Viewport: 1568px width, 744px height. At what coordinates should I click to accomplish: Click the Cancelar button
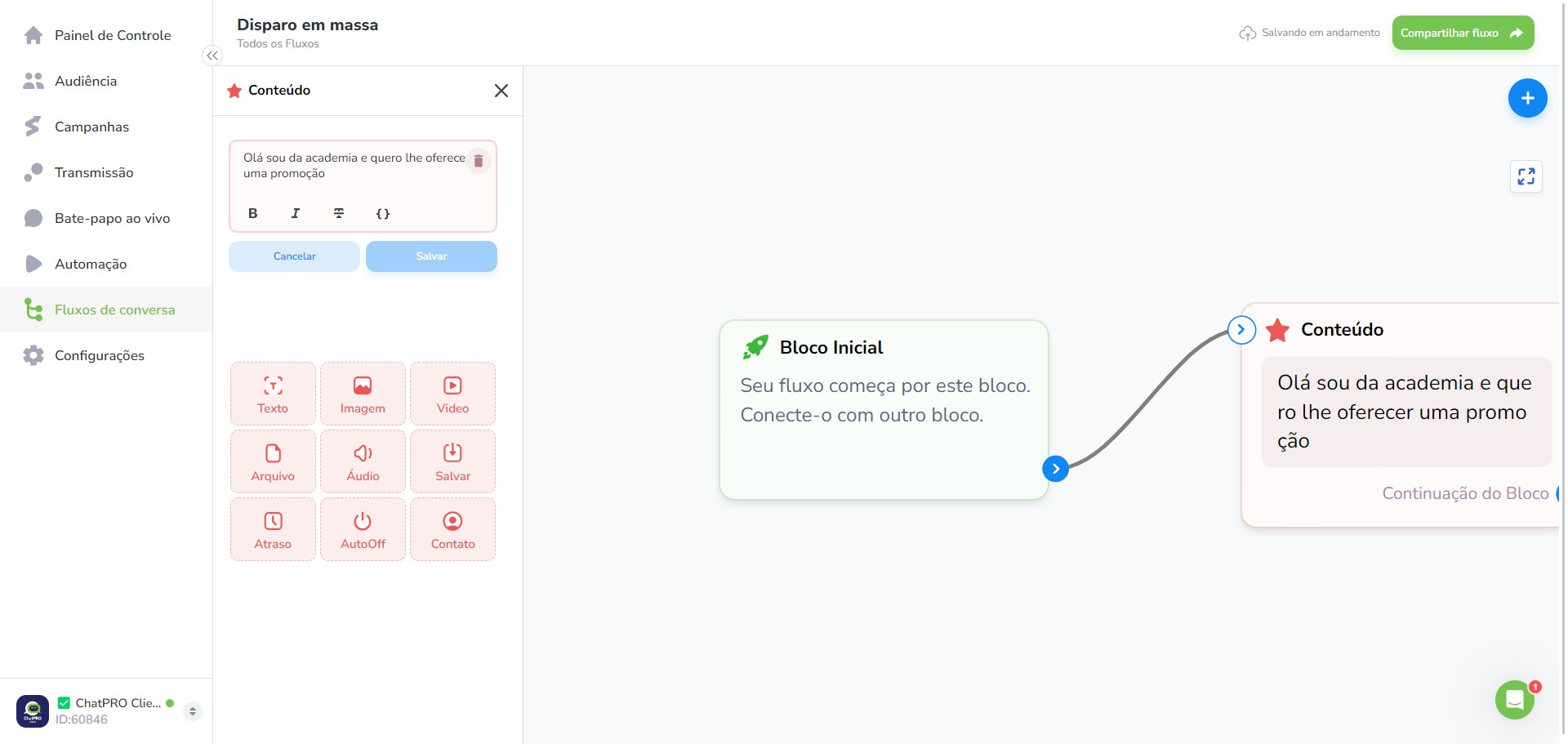click(x=294, y=256)
